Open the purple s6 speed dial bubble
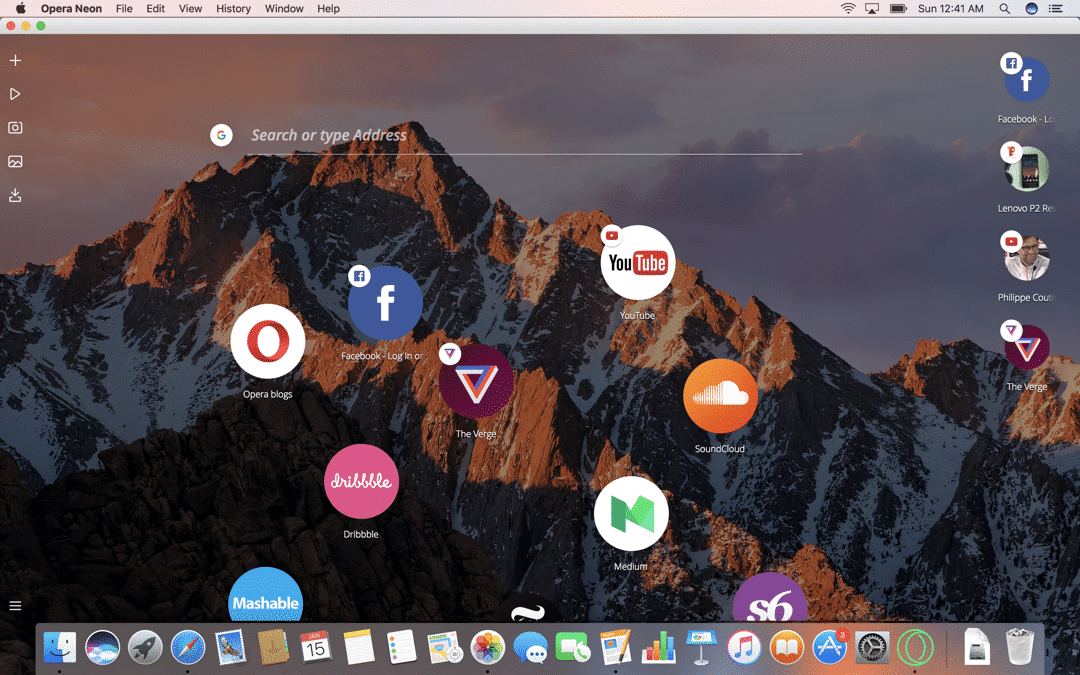1080x675 pixels. [x=769, y=599]
